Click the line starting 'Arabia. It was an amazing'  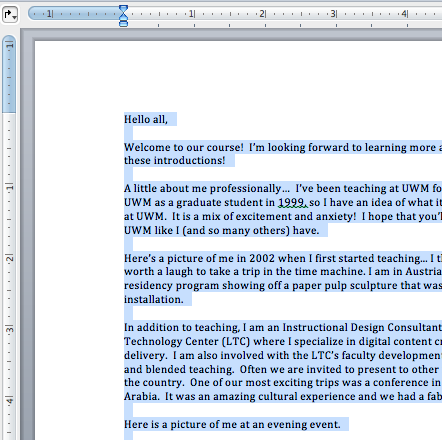[283, 396]
